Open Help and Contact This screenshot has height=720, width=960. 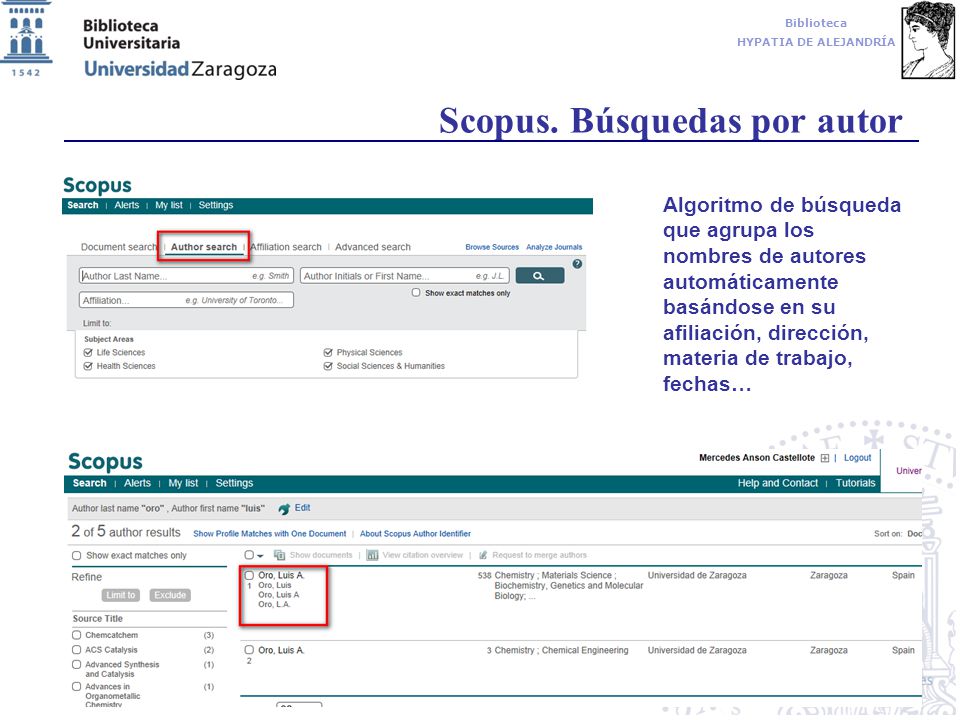tap(778, 483)
